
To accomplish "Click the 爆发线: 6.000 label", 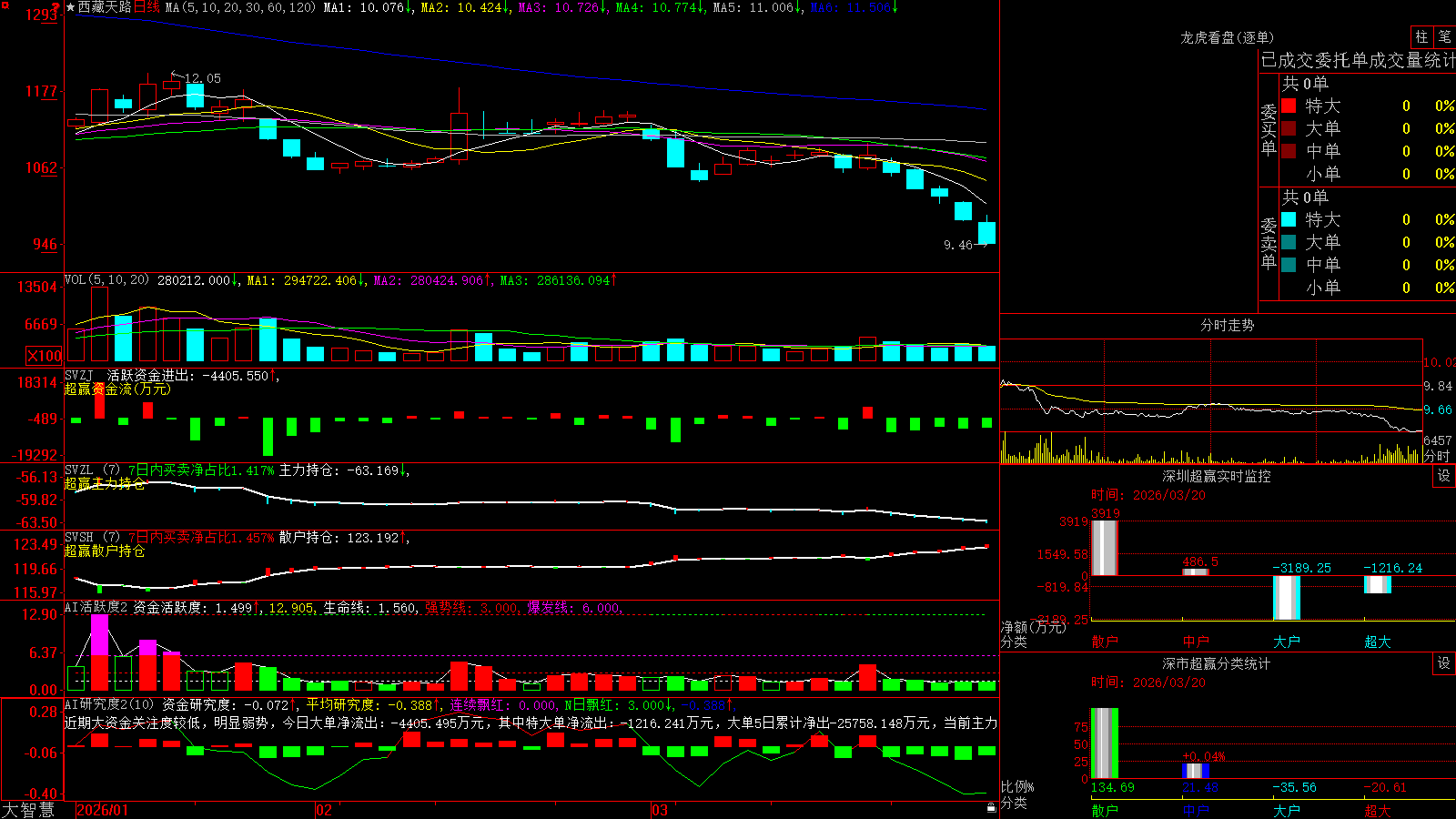I will click(x=574, y=607).
